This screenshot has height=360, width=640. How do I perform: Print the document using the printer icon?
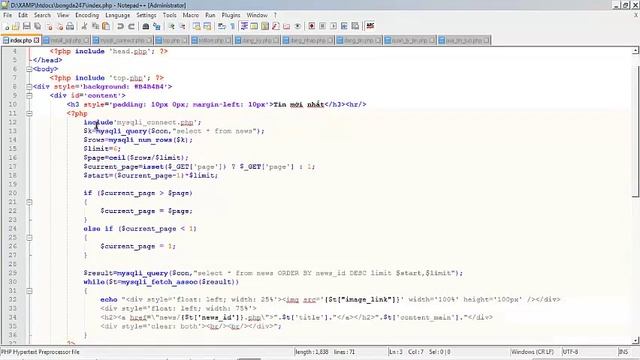pos(70,27)
